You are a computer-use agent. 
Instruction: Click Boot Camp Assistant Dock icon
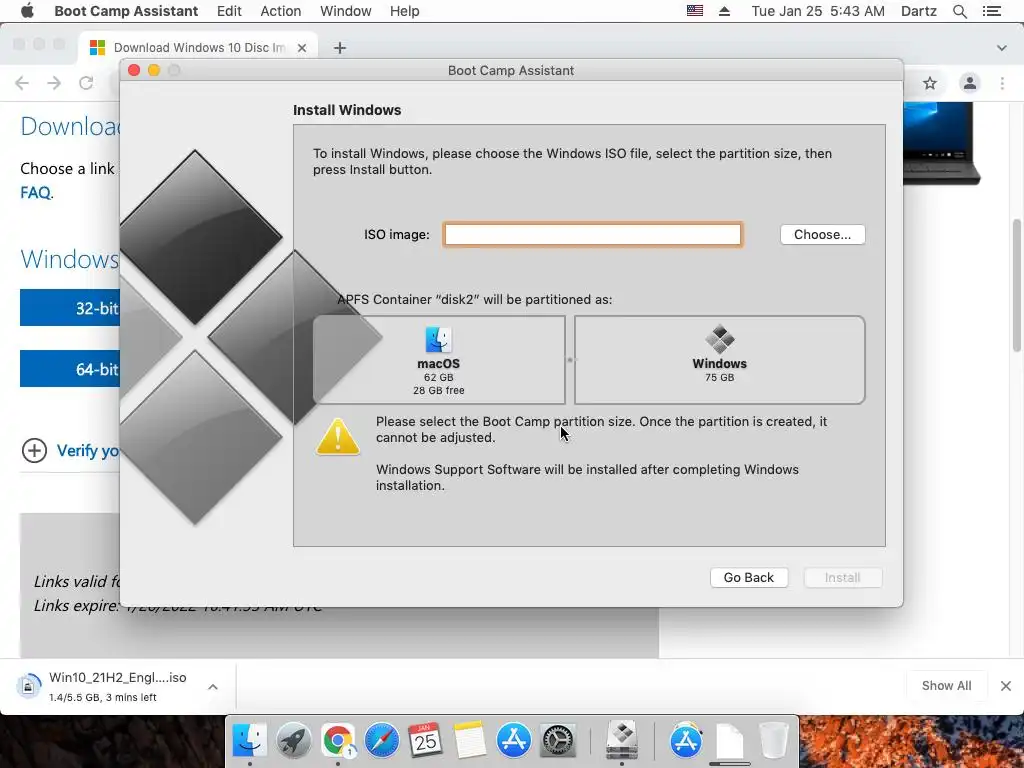coord(622,741)
